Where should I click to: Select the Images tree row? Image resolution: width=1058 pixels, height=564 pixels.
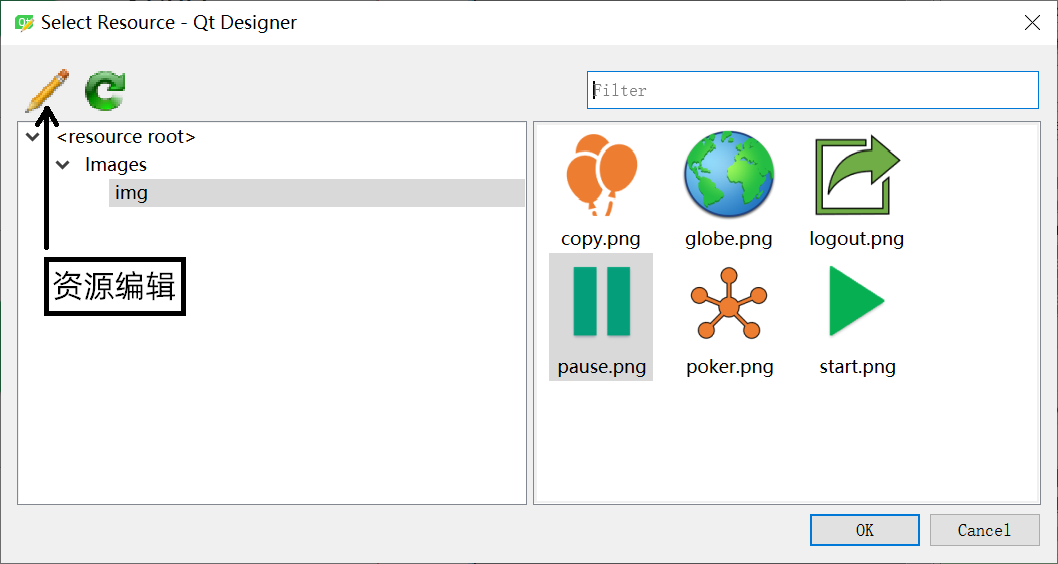click(115, 165)
